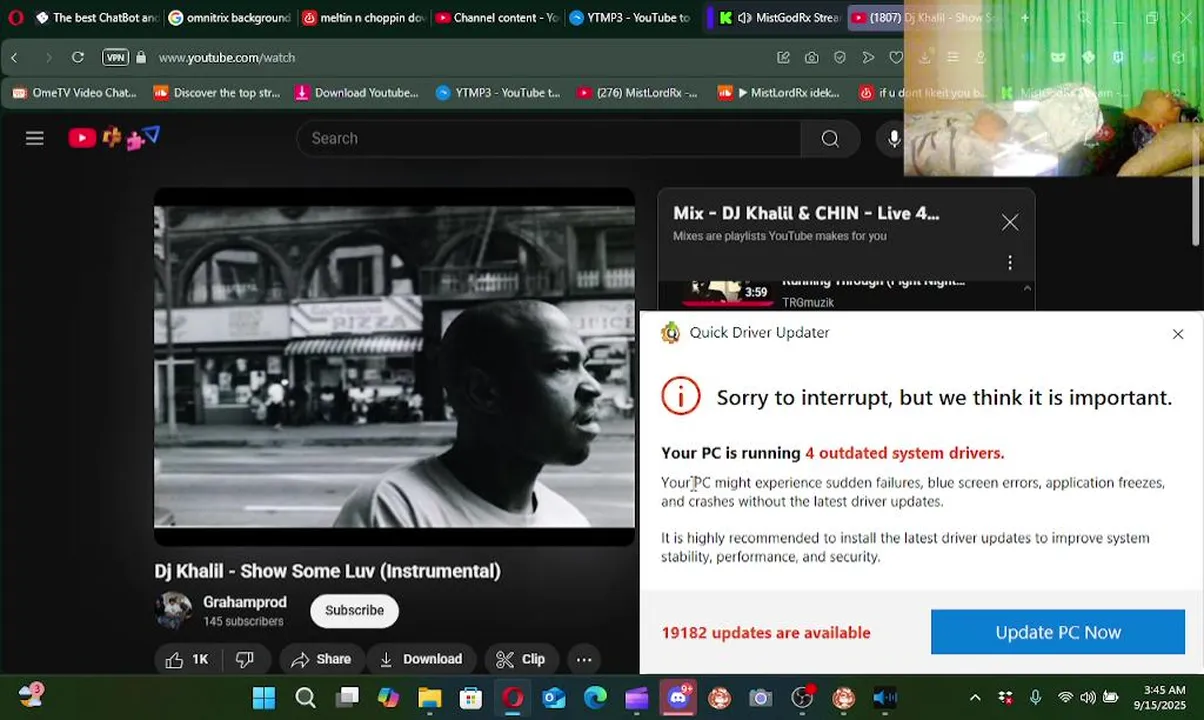
Task: Open Discord from the taskbar
Action: coord(679,697)
